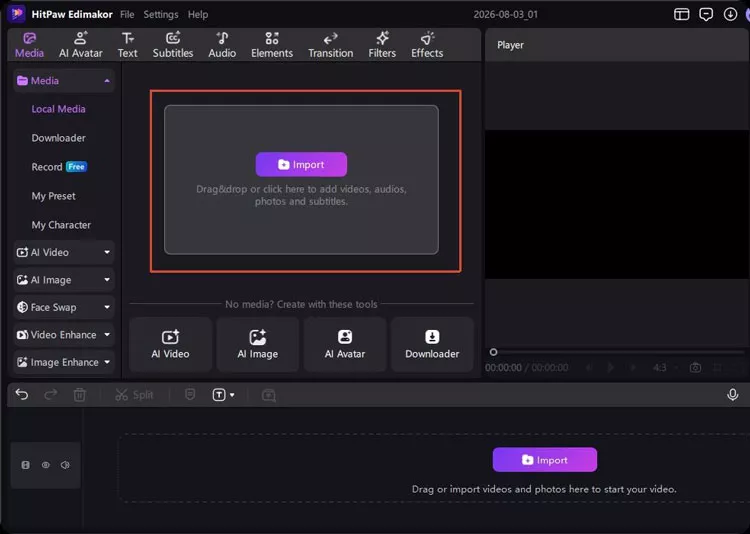Click the magnifier caption icon in timeline toolbar
This screenshot has height=534, width=750.
269,395
